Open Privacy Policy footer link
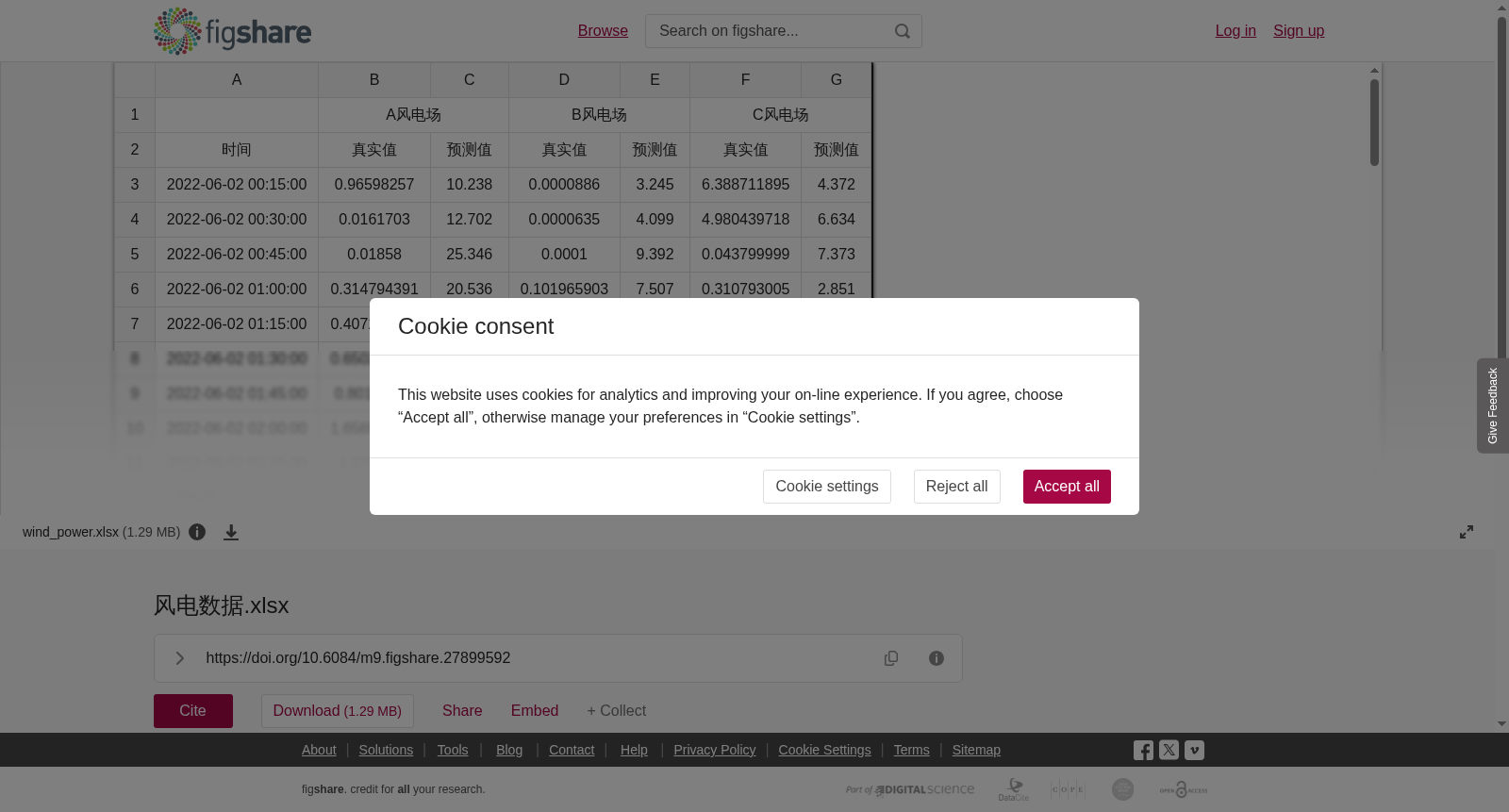Image resolution: width=1509 pixels, height=812 pixels. (715, 750)
